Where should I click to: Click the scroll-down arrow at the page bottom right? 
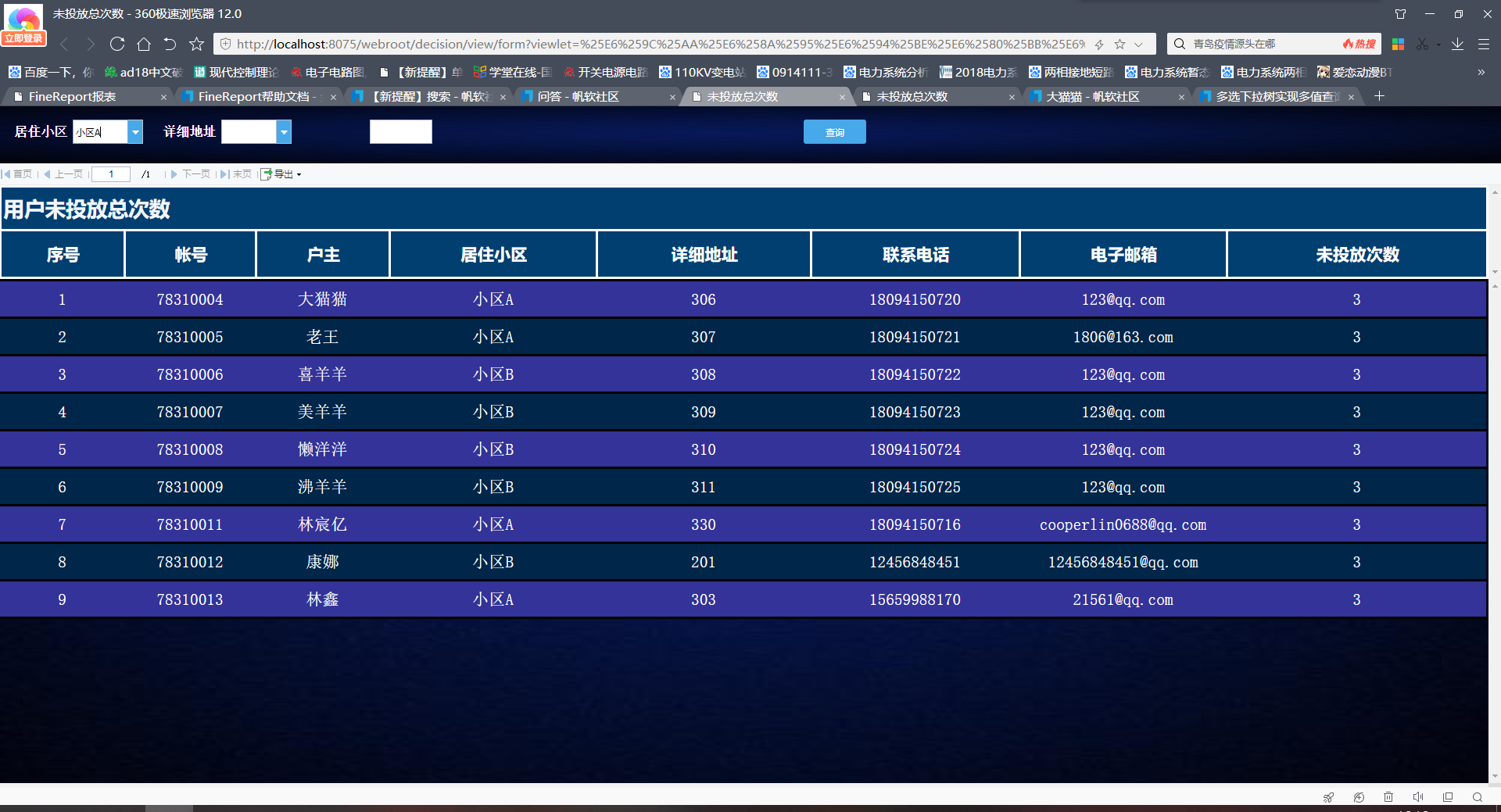coord(1495,777)
